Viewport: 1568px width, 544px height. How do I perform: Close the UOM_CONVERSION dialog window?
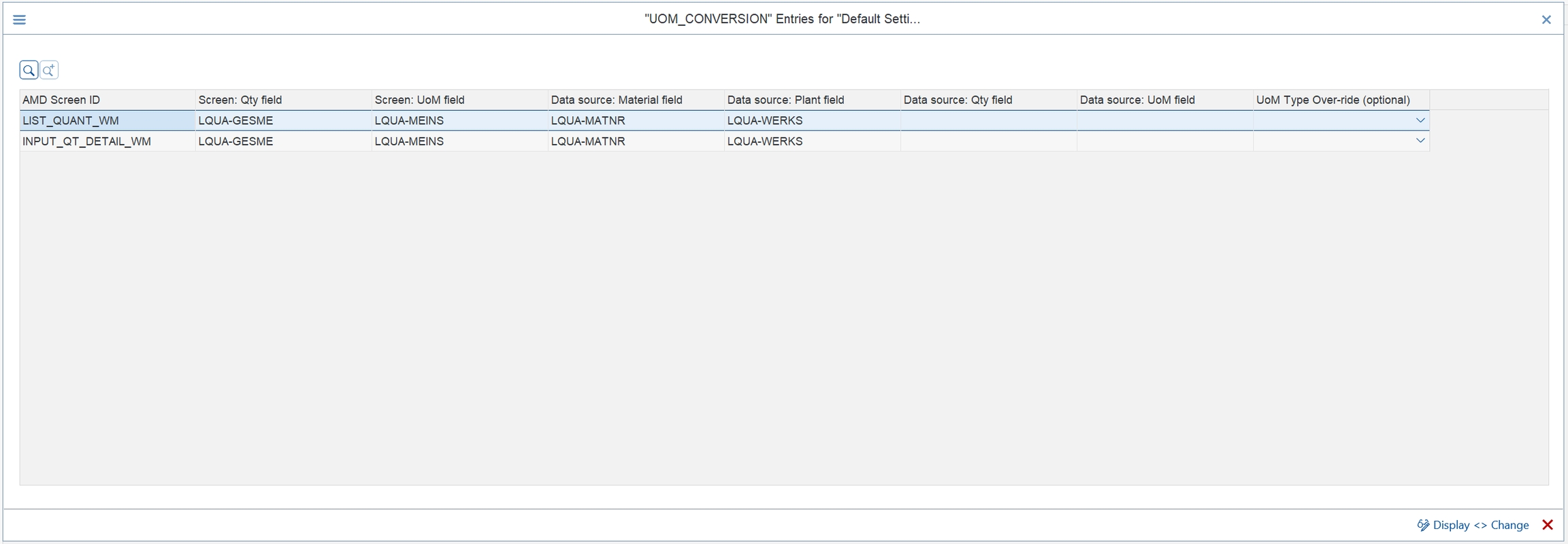1546,20
